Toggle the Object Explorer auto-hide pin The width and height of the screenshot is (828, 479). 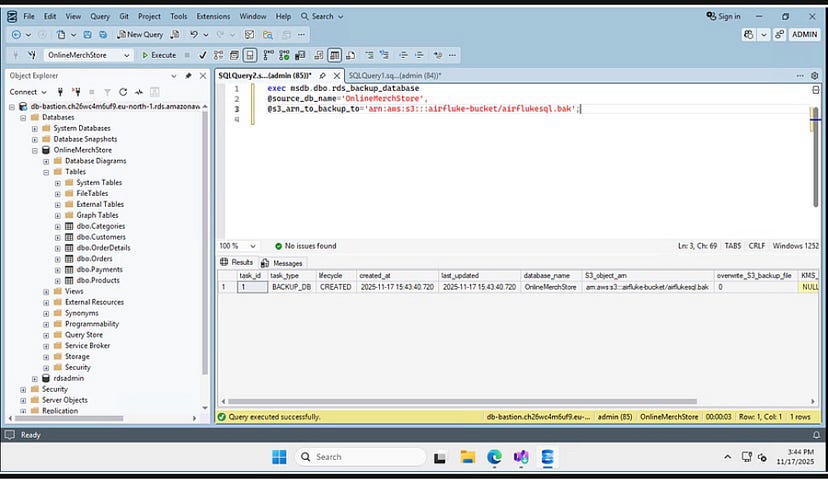(188, 76)
